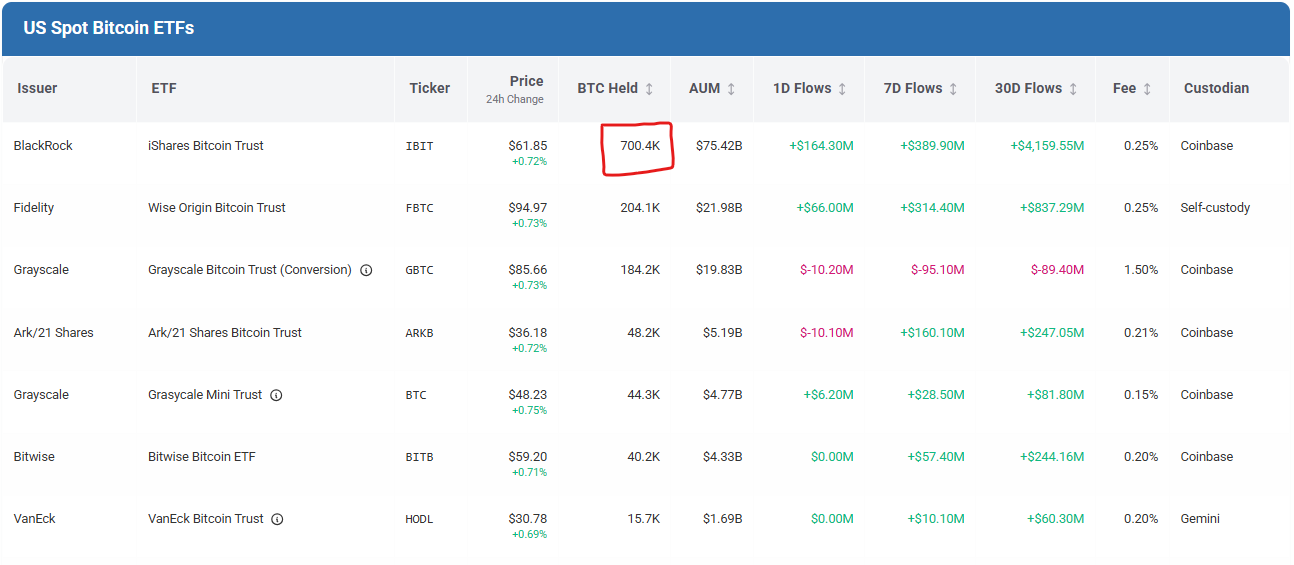Select the VanEck issuer cell
Image resolution: width=1294 pixels, height=565 pixels.
click(34, 519)
